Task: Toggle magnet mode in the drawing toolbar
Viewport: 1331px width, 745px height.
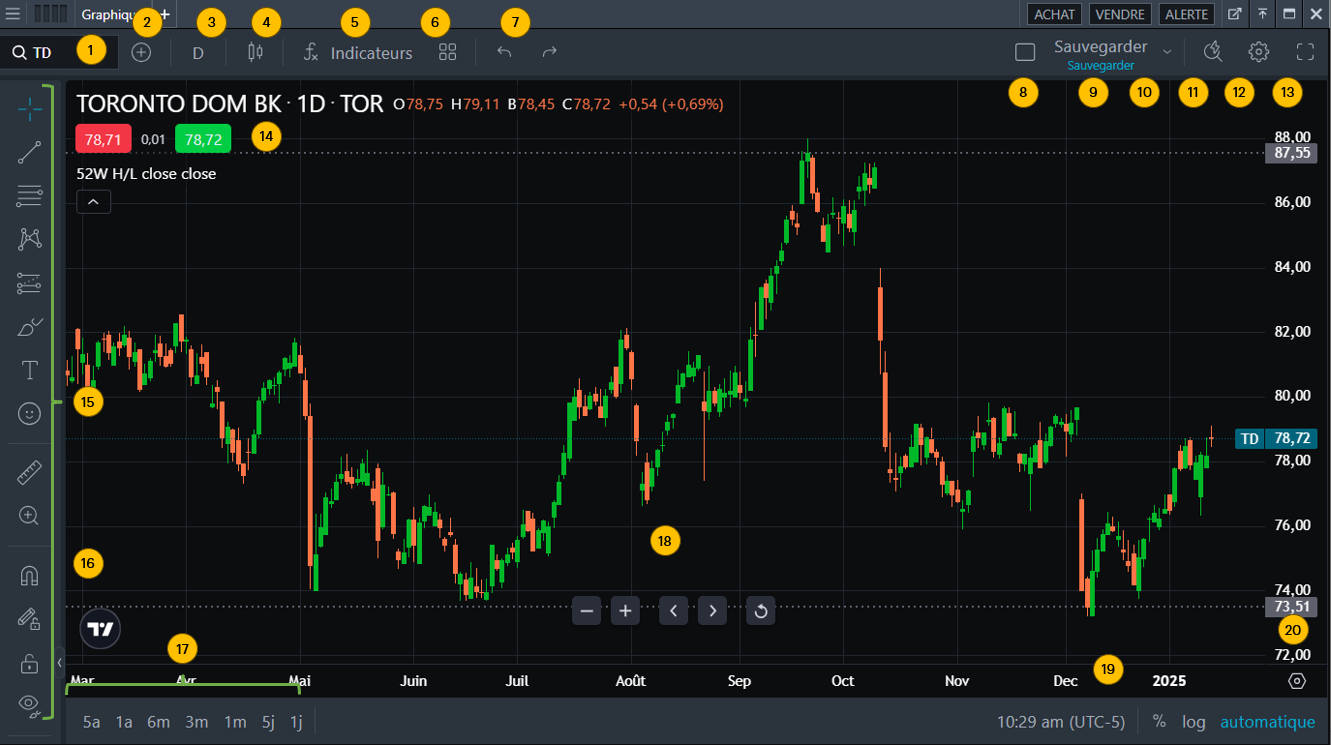Action: click(x=30, y=576)
